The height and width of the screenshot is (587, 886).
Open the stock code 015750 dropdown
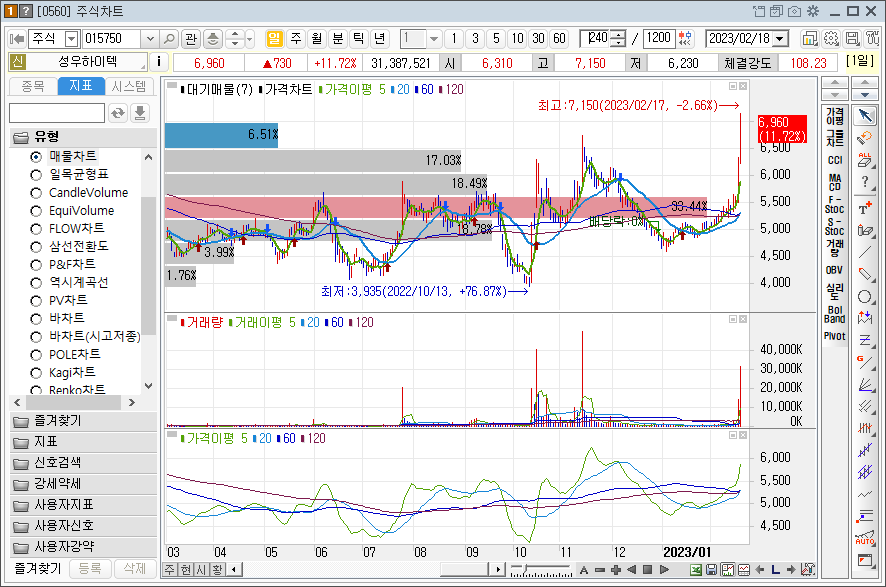150,38
